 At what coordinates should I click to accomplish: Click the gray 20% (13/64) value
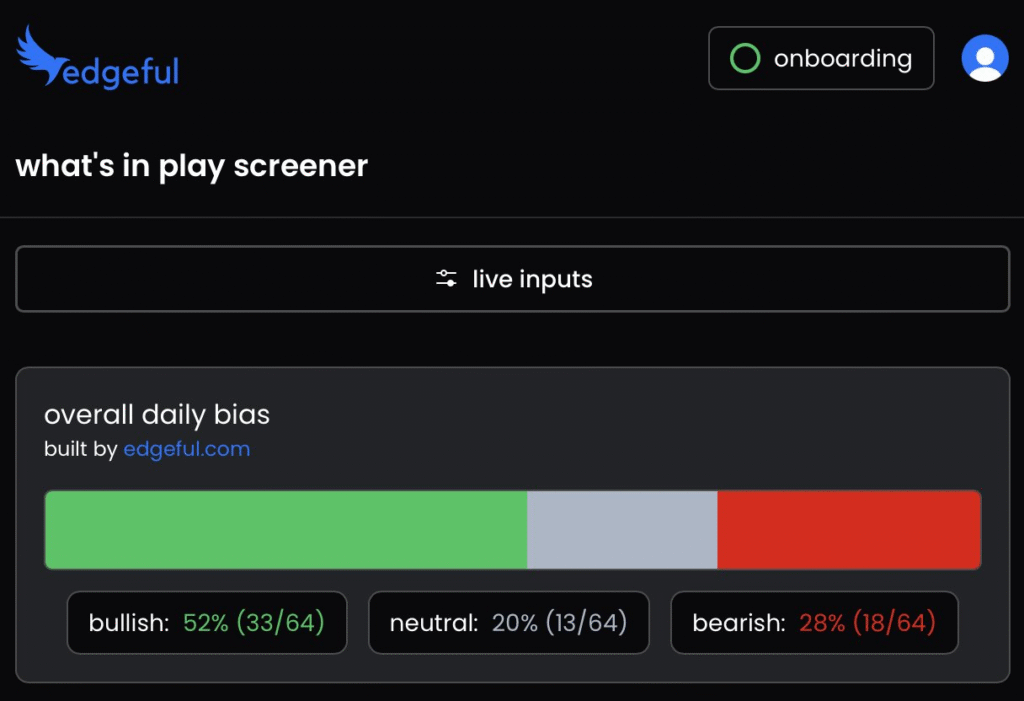click(x=559, y=623)
